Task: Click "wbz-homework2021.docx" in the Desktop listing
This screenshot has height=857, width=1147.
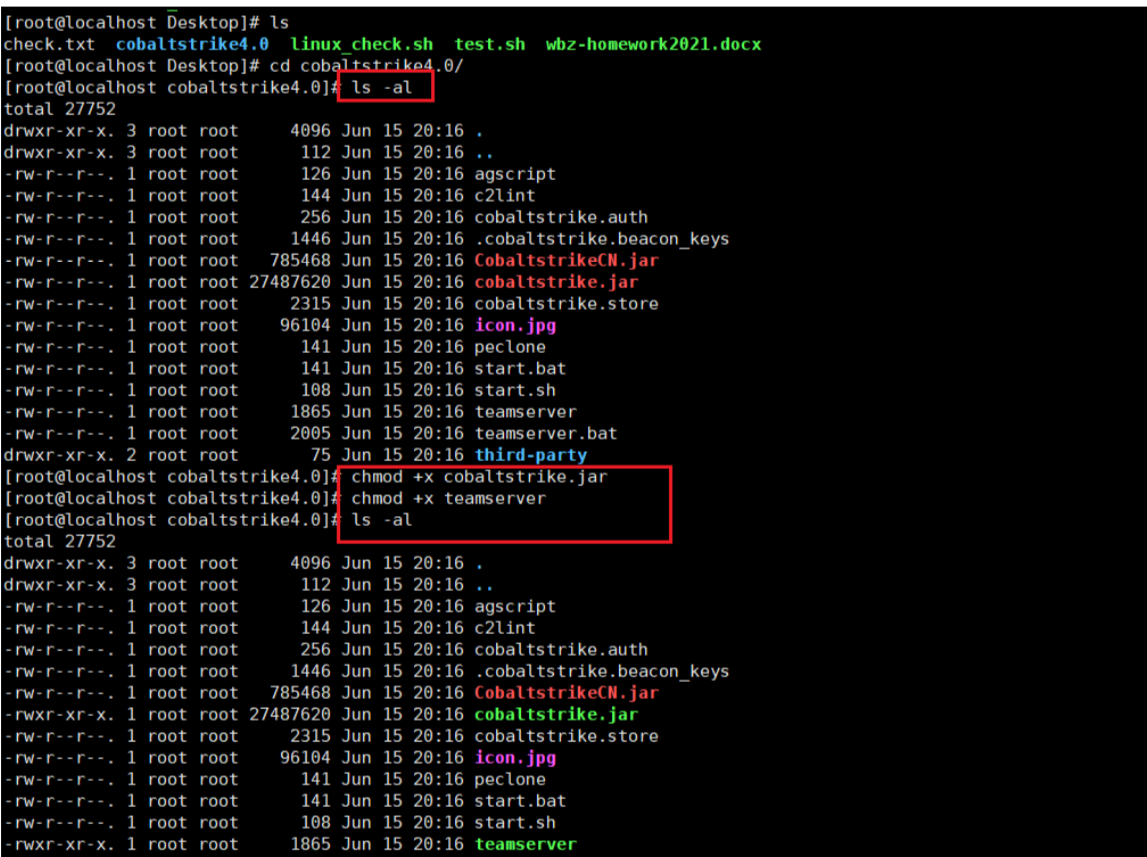Action: (x=653, y=44)
